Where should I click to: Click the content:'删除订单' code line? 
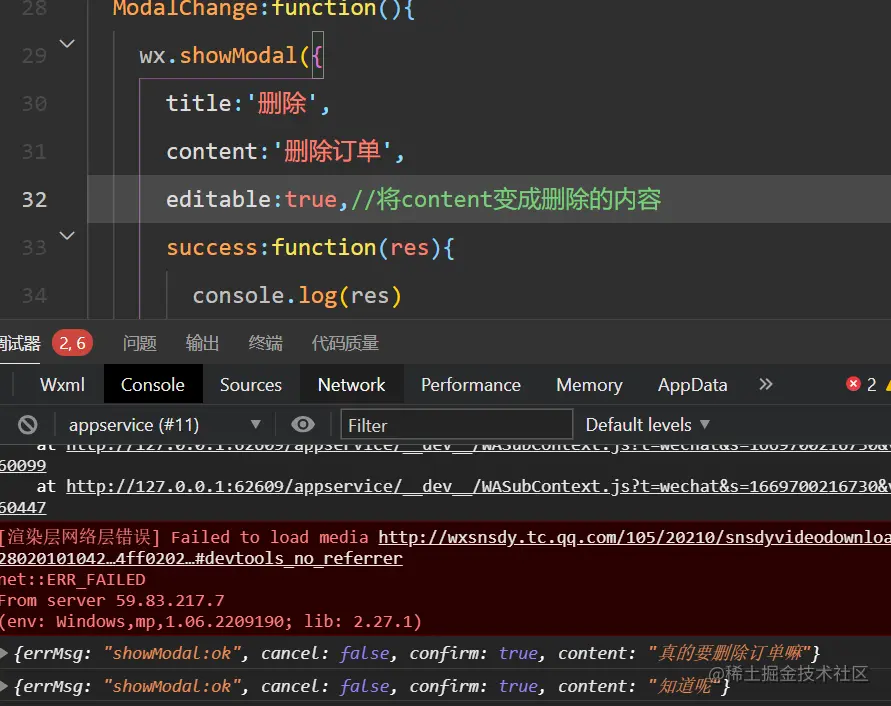pos(285,151)
